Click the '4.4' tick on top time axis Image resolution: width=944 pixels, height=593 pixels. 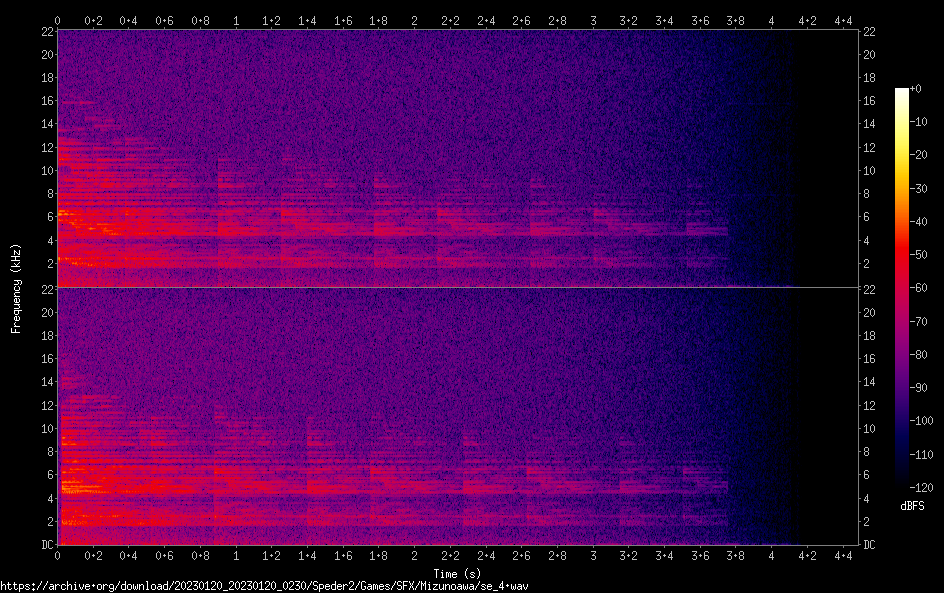(843, 20)
